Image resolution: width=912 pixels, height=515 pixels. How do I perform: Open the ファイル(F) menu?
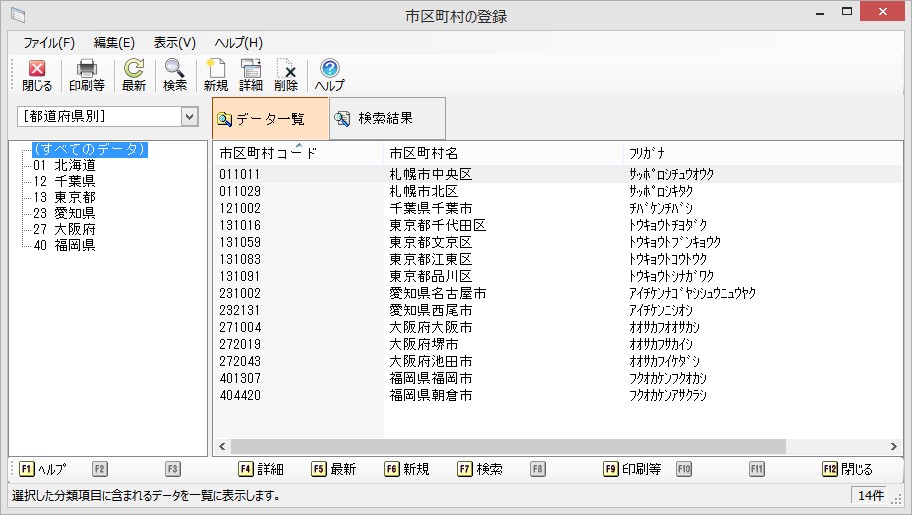point(49,43)
